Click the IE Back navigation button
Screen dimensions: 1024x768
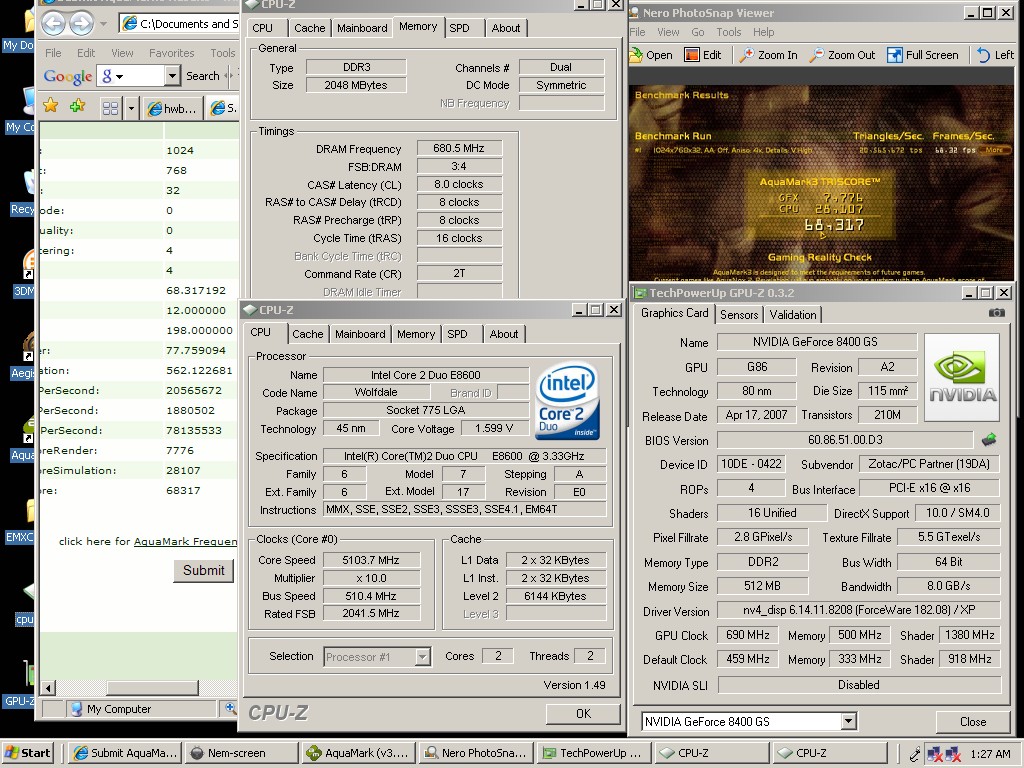[54, 24]
